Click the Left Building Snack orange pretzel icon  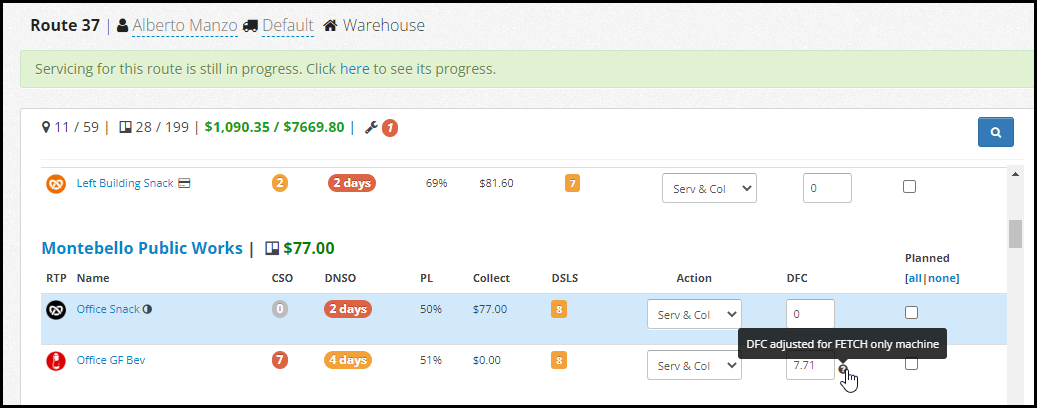pos(56,184)
